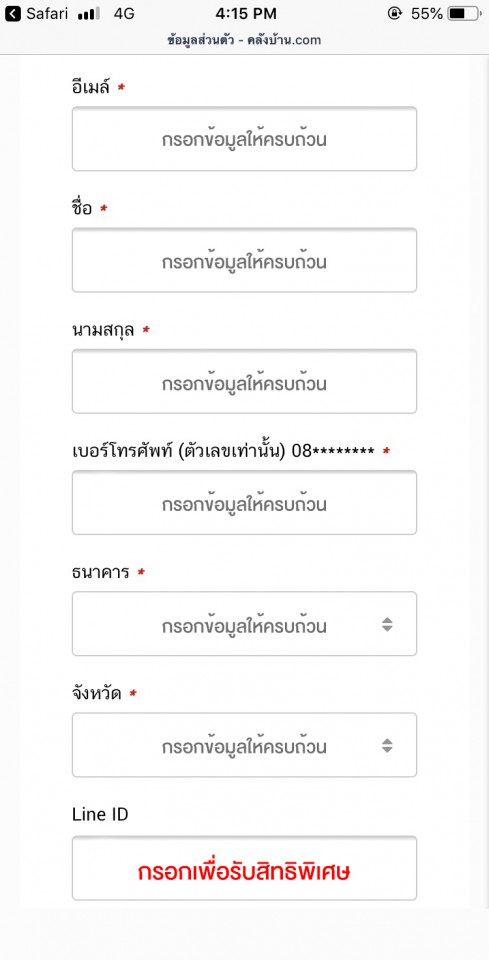Tap the อีเมล์ field label
This screenshot has width=489, height=960.
pyautogui.click(x=90, y=88)
